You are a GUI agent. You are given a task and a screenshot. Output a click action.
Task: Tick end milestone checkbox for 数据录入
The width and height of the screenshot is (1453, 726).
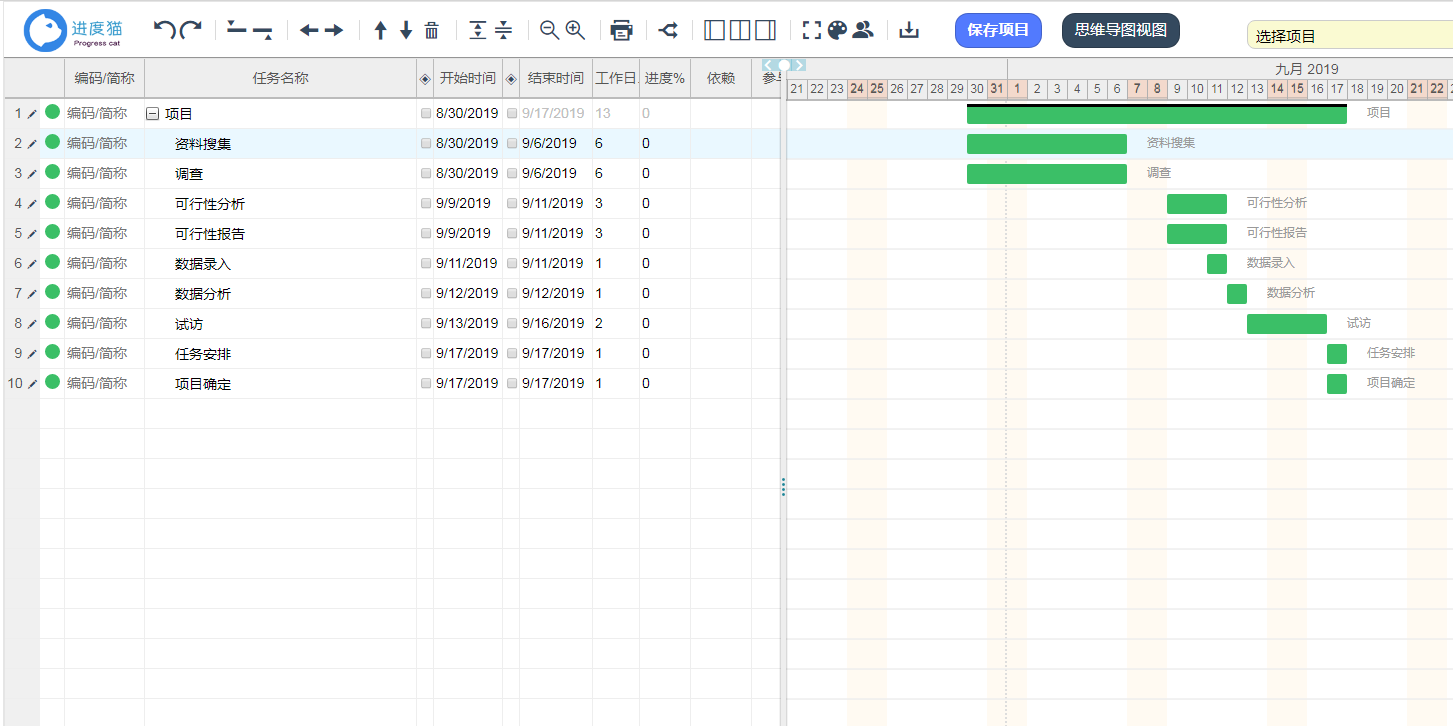[512, 264]
